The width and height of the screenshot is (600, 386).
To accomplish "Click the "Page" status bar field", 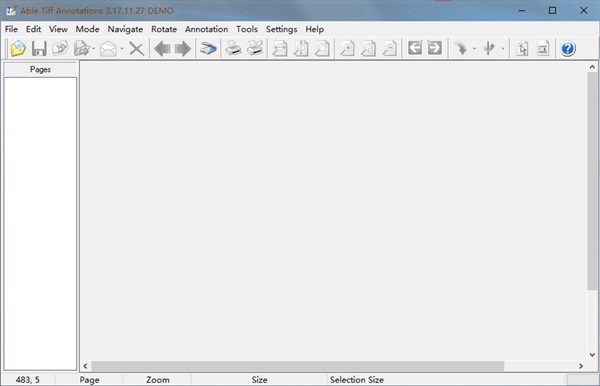I will 90,380.
